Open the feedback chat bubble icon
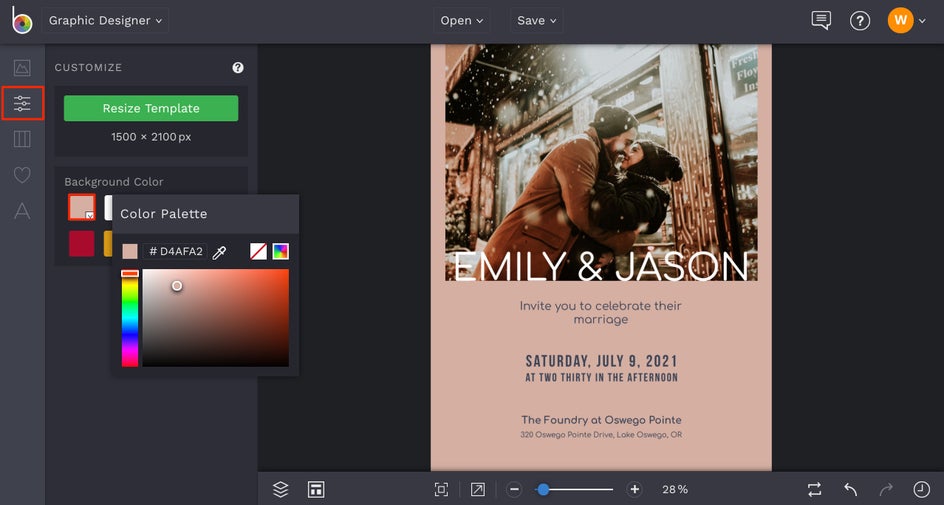 (821, 20)
